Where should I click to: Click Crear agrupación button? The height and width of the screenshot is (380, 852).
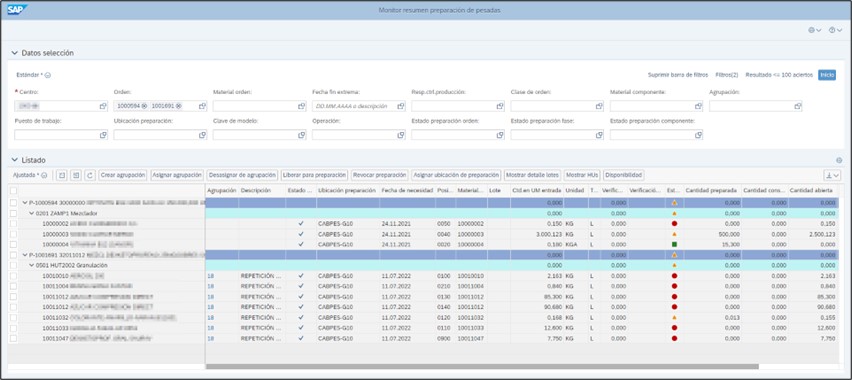point(123,175)
